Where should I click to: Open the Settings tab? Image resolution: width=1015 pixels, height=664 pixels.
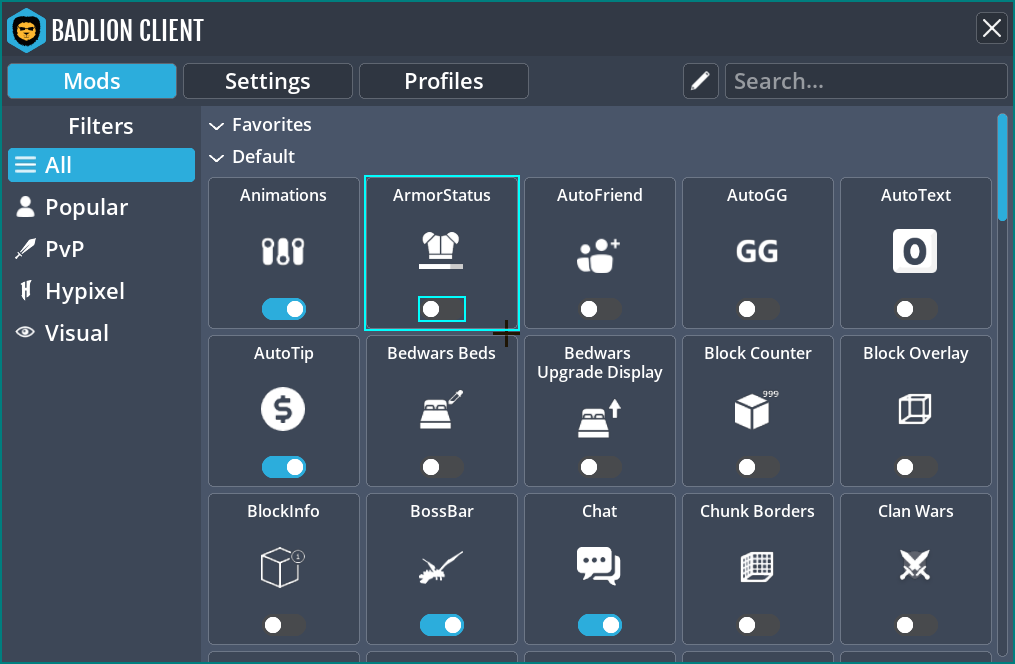click(268, 81)
